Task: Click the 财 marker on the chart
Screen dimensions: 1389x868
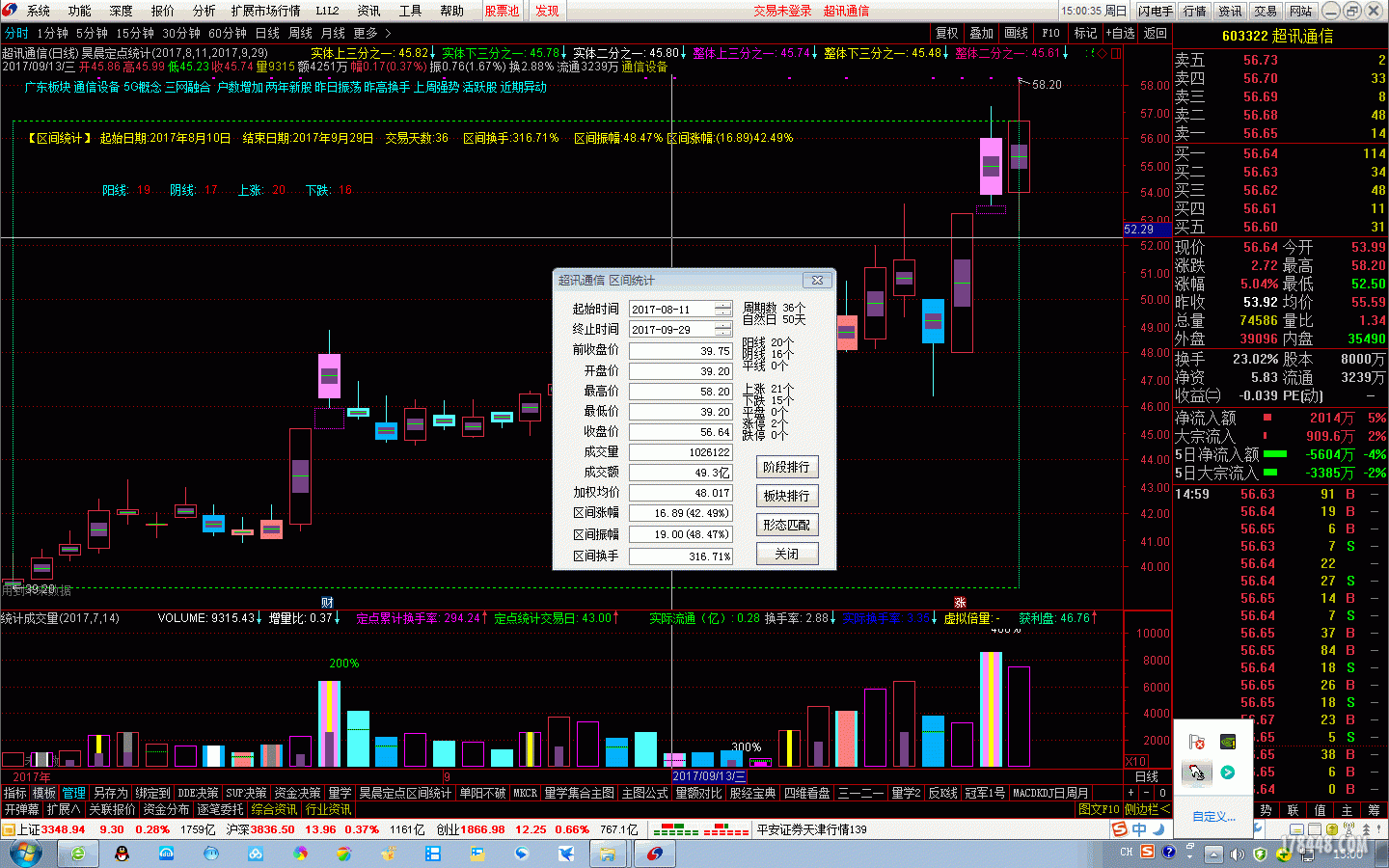Action: coord(327,603)
